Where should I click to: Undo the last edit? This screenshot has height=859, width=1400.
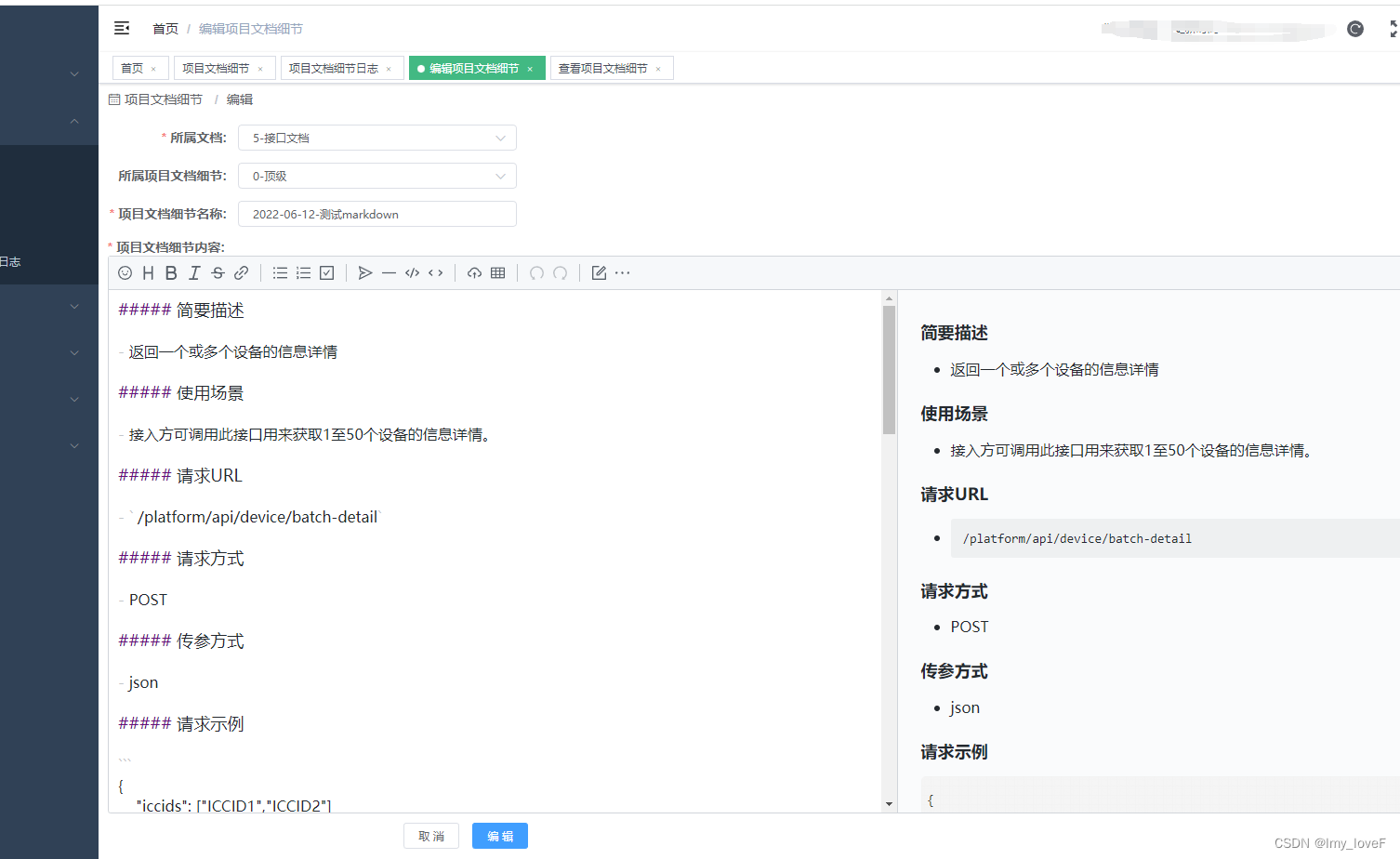click(x=536, y=272)
